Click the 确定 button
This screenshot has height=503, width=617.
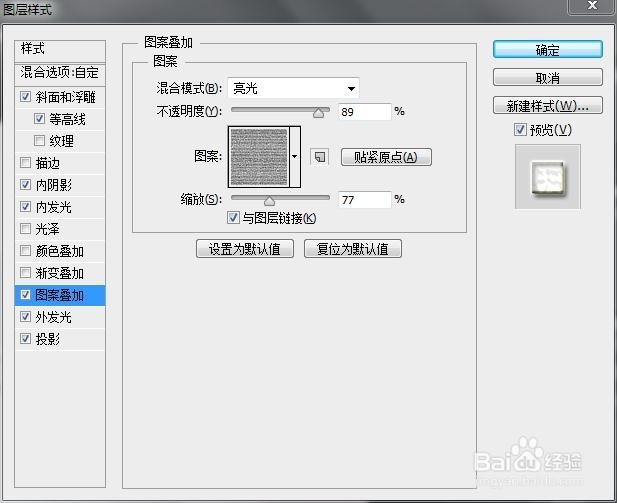[x=547, y=50]
